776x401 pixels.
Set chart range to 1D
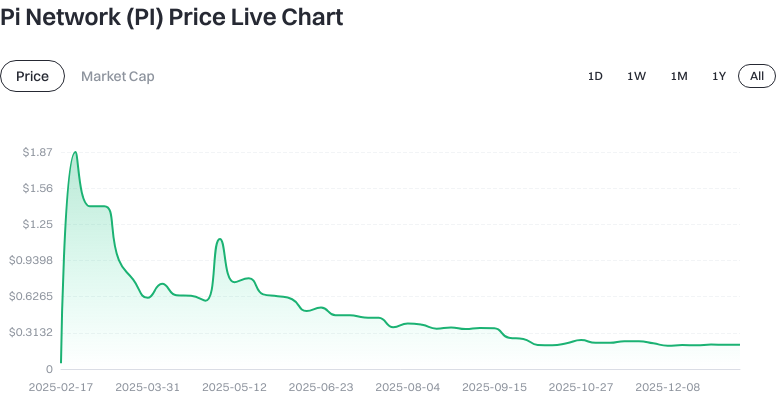(595, 76)
